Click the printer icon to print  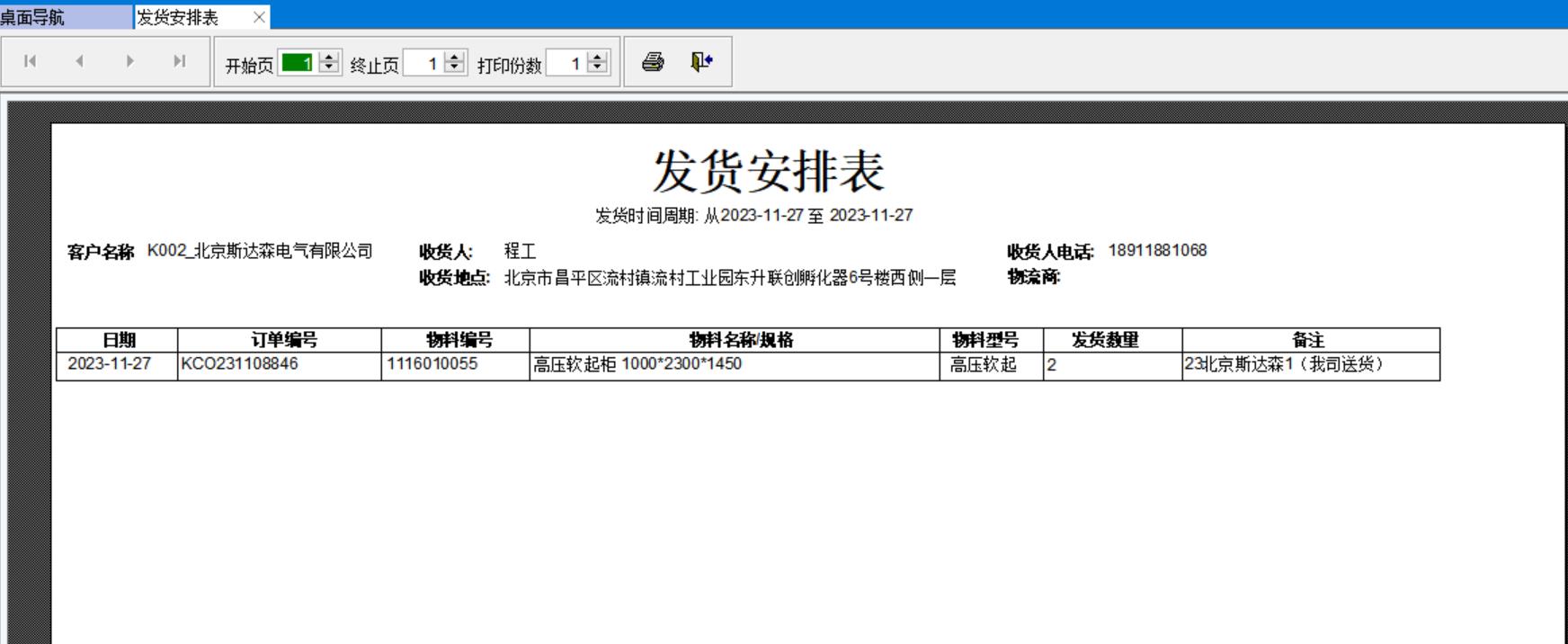point(653,61)
